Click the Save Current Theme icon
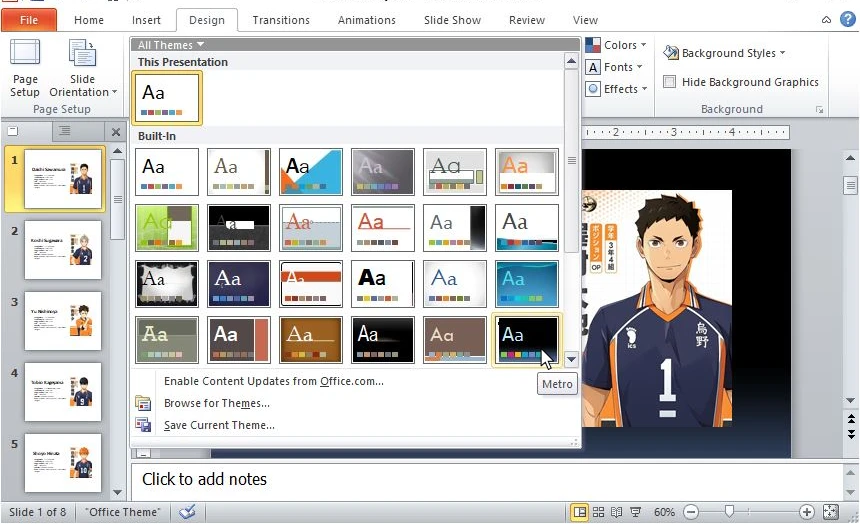Viewport: 860px width, 524px height. [143, 425]
